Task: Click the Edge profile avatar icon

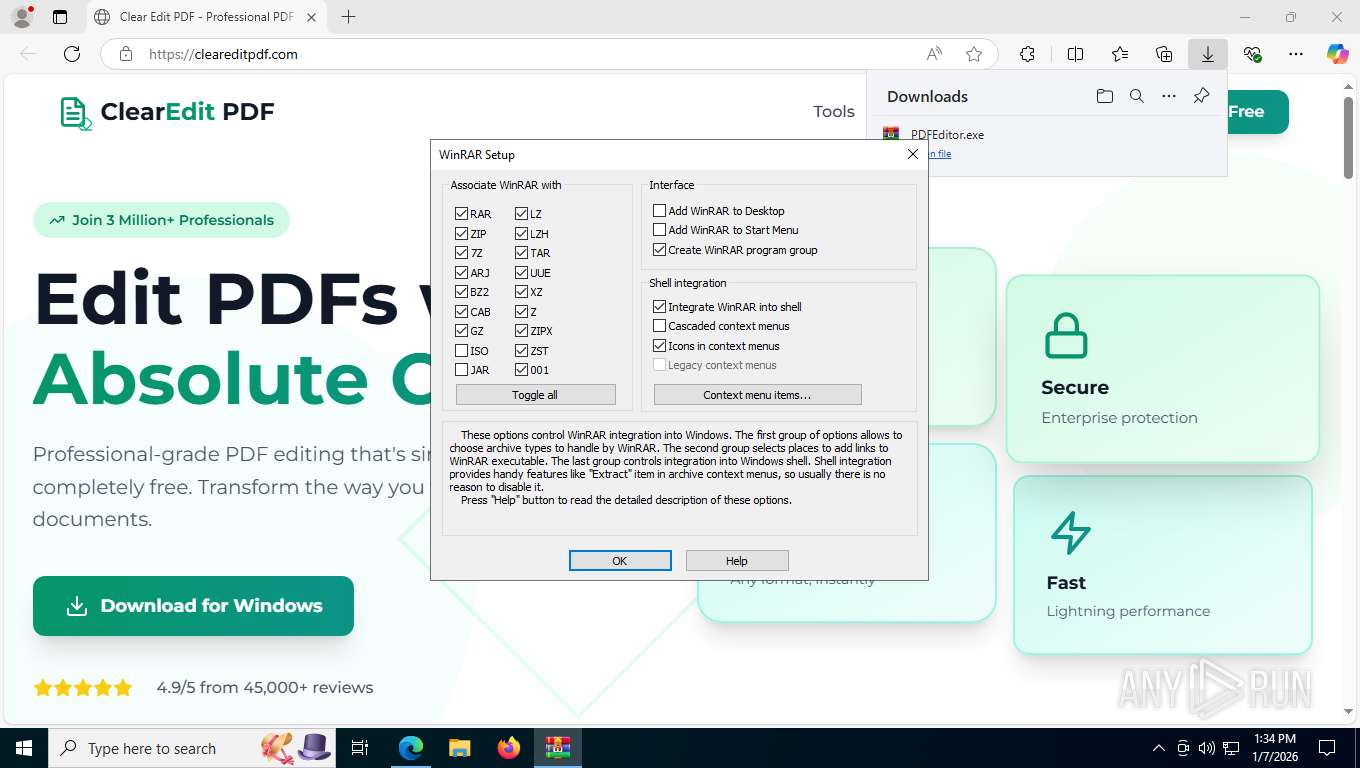Action: click(21, 17)
